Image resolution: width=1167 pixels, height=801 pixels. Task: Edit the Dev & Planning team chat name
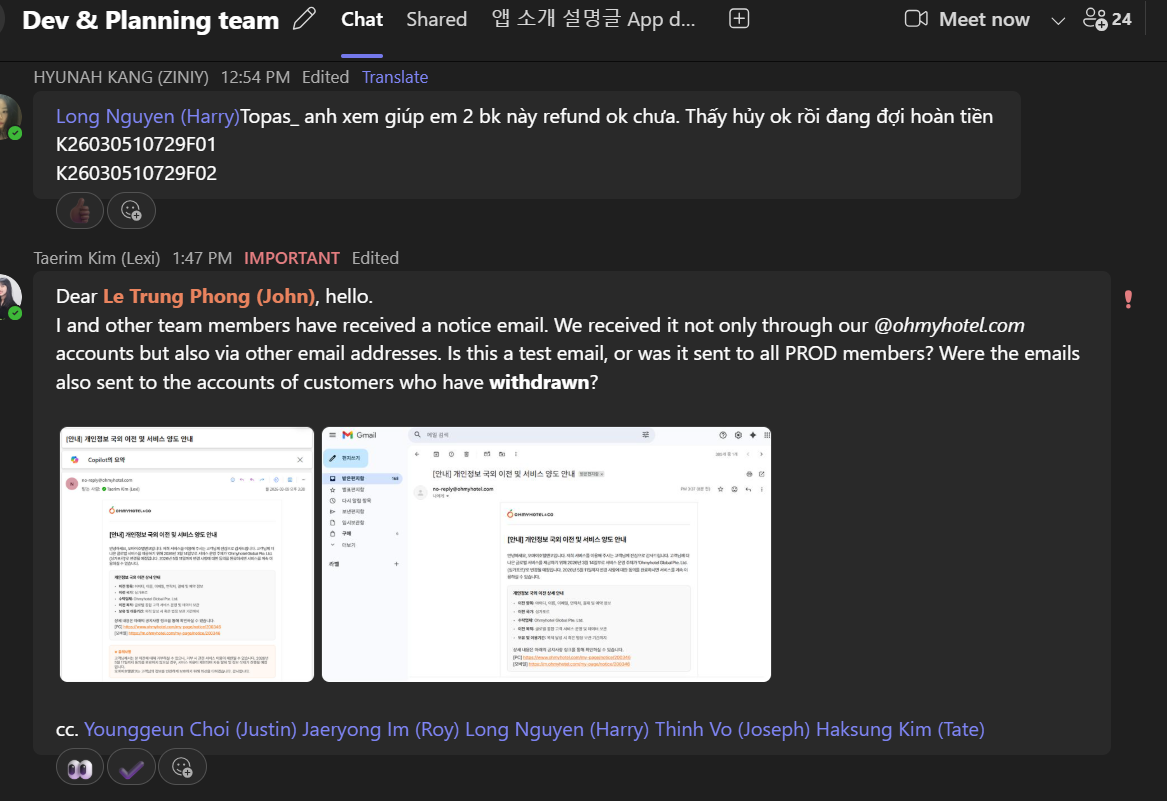[304, 19]
